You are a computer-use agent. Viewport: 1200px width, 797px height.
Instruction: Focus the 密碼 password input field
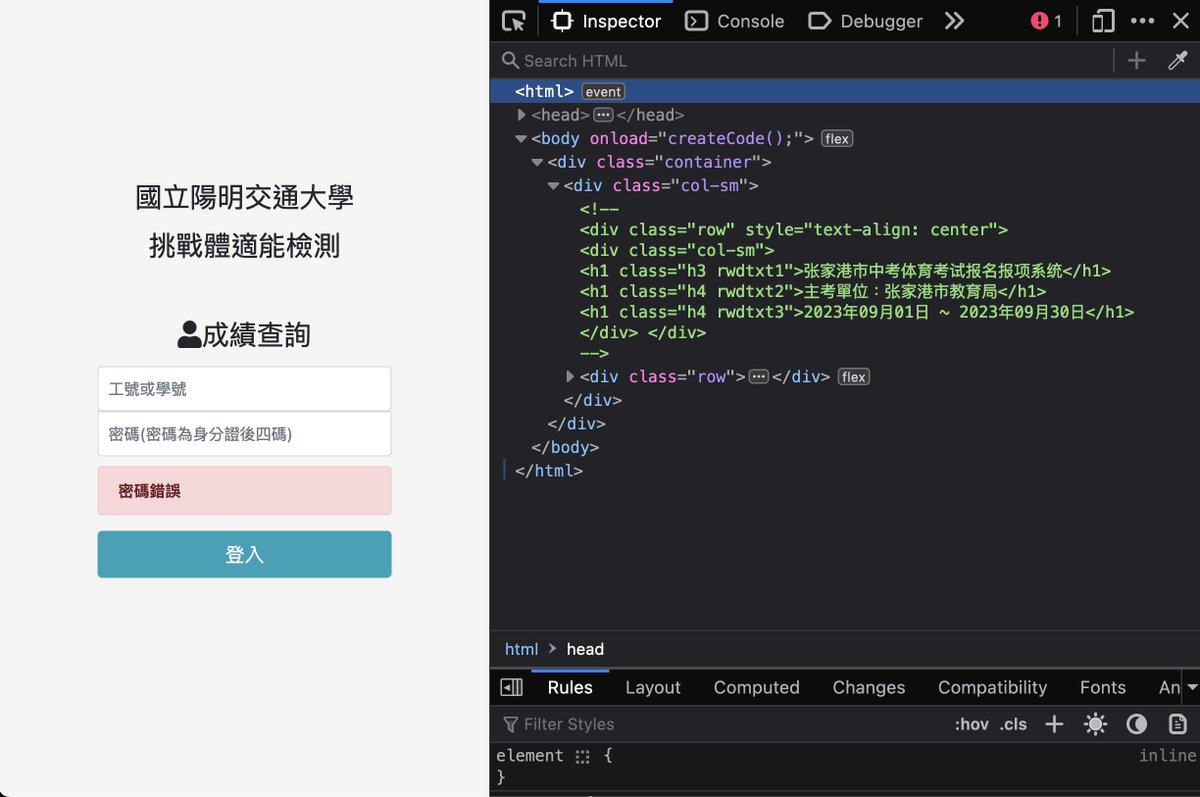pos(244,434)
